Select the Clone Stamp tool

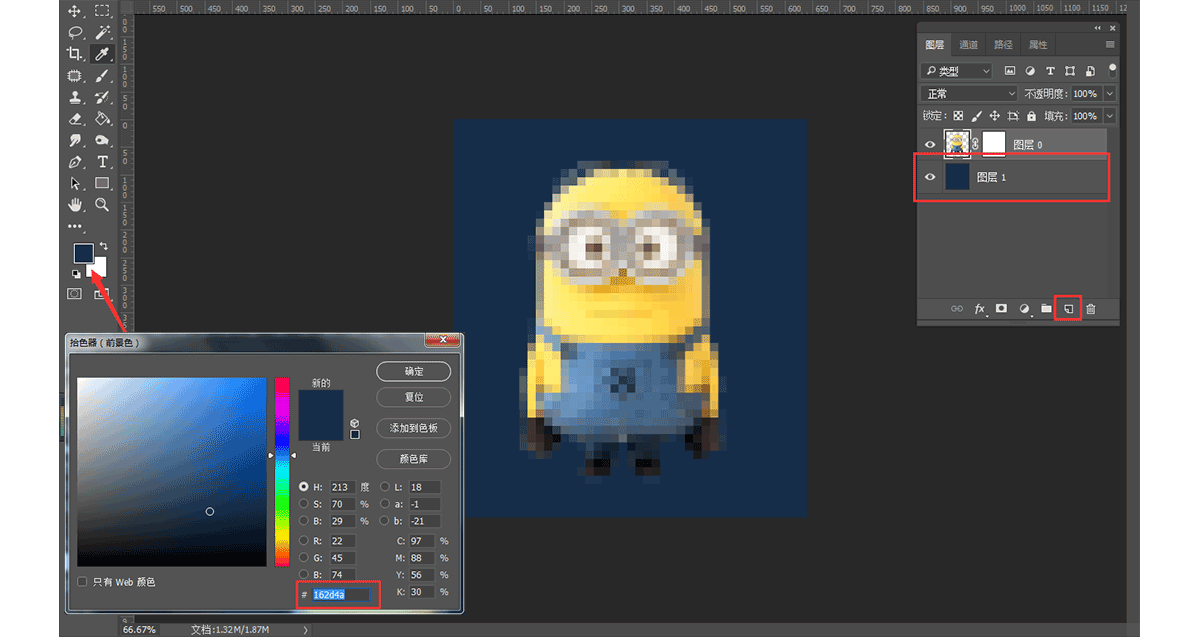[x=75, y=97]
